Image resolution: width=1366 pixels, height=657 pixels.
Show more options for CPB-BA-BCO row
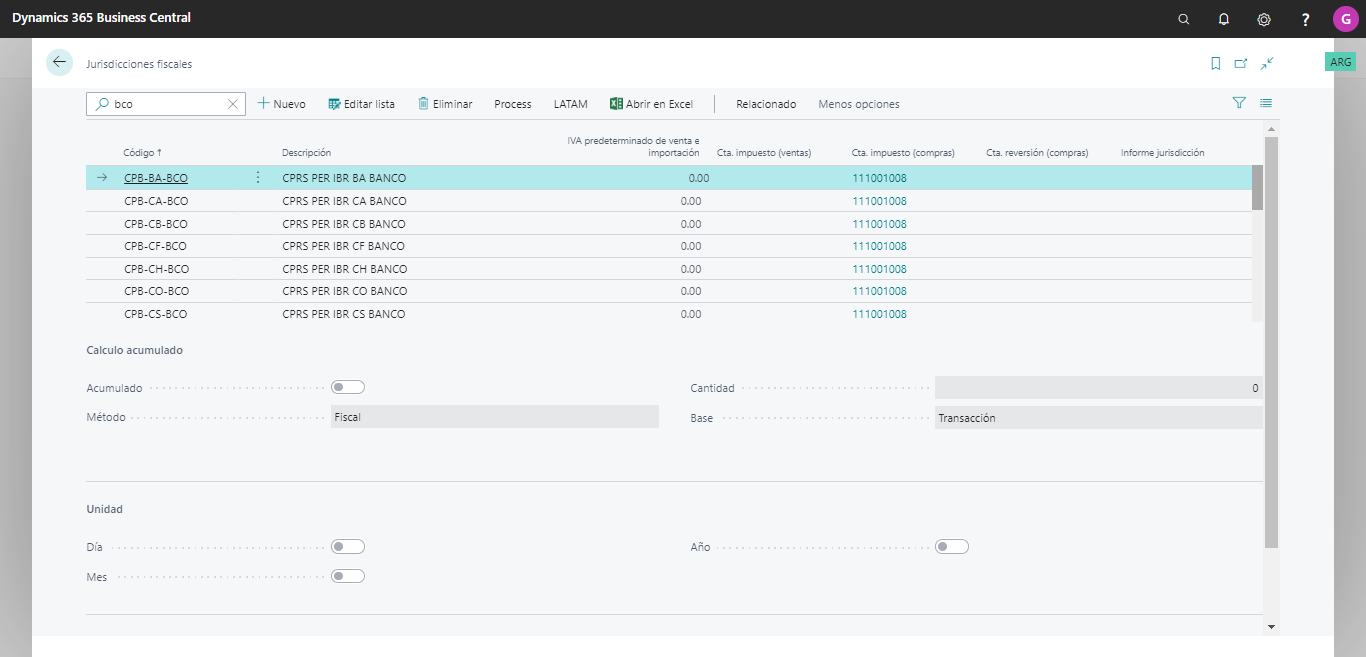tap(258, 178)
